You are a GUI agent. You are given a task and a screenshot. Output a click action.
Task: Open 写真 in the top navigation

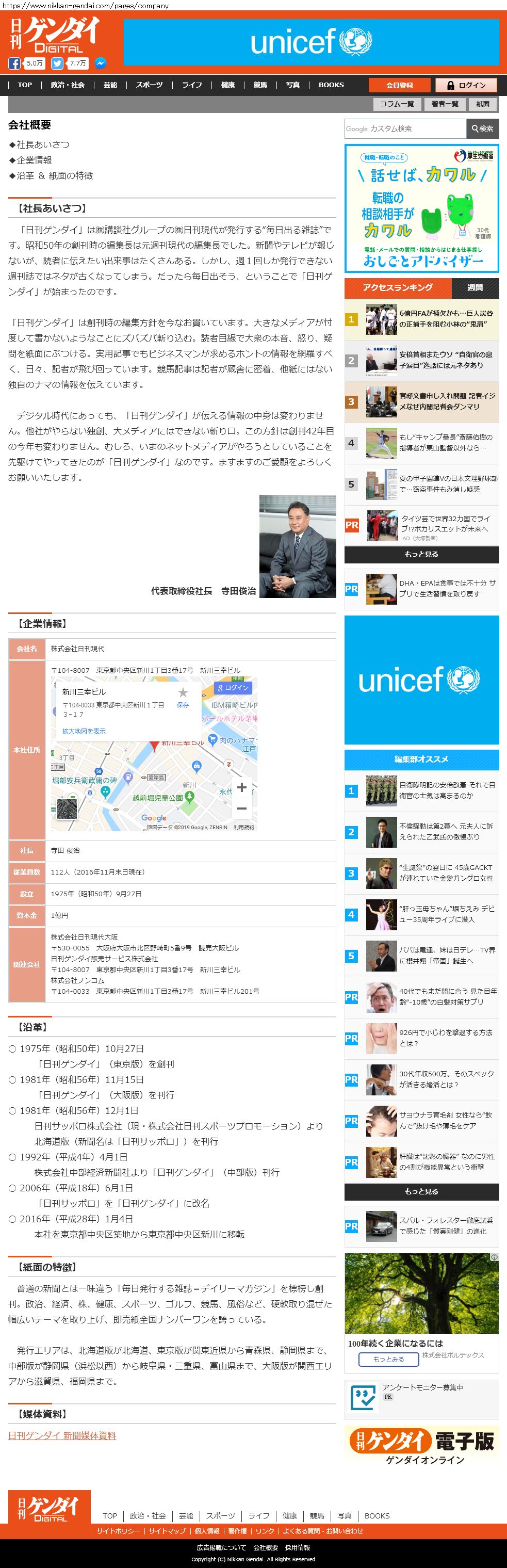pos(293,85)
